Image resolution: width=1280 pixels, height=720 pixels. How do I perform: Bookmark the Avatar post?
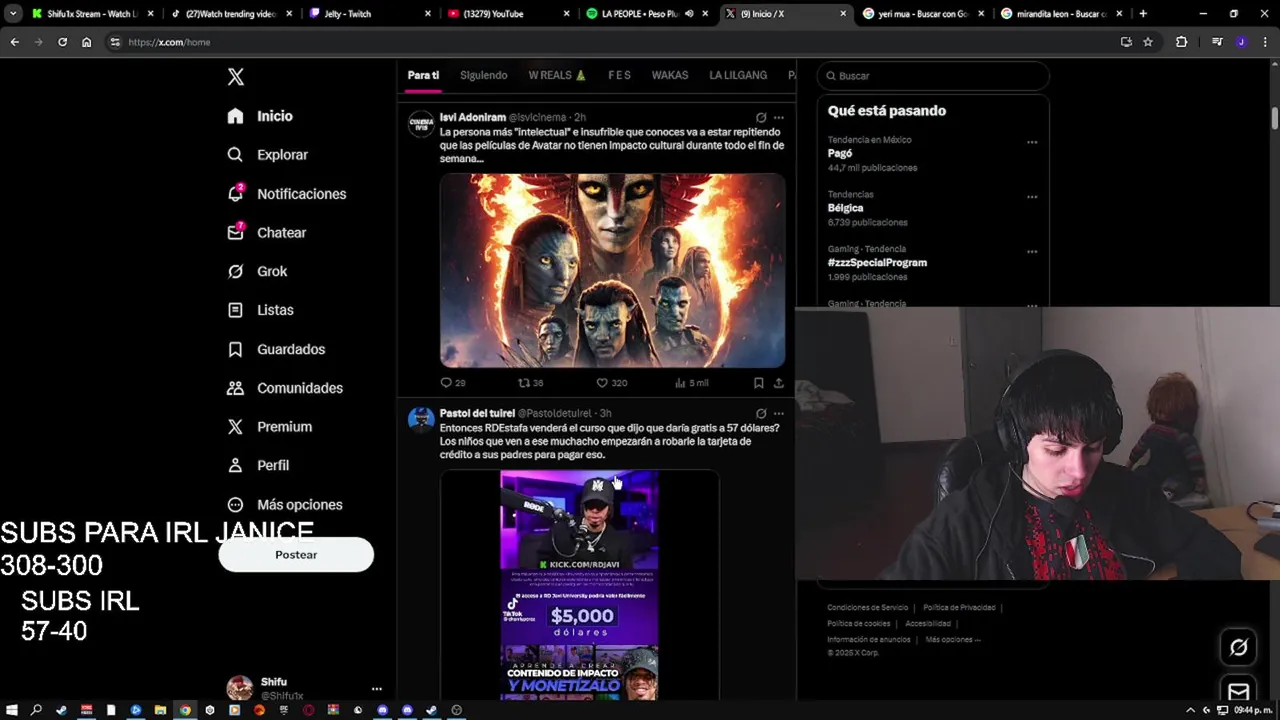pyautogui.click(x=759, y=383)
